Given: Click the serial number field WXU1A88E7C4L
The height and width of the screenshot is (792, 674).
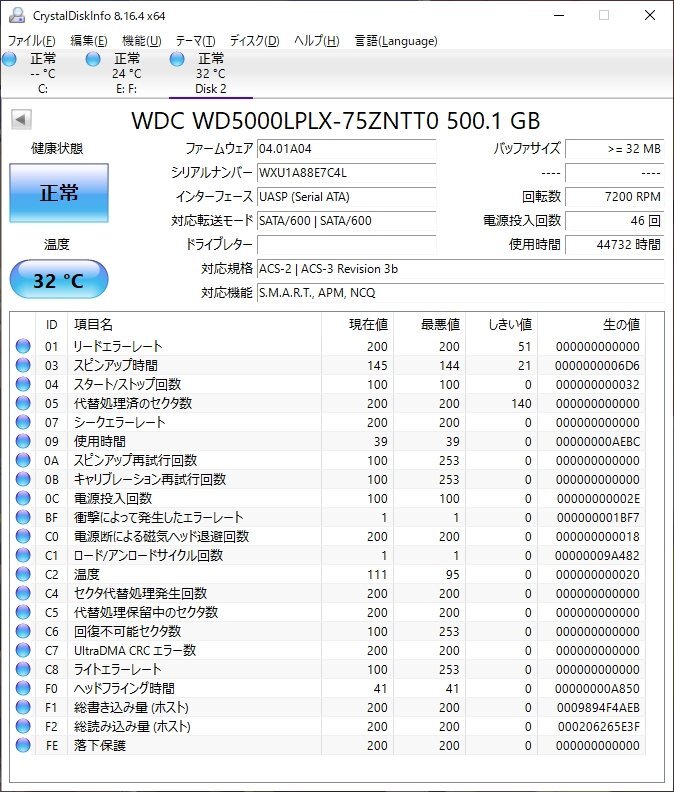Looking at the screenshot, I should point(347,173).
